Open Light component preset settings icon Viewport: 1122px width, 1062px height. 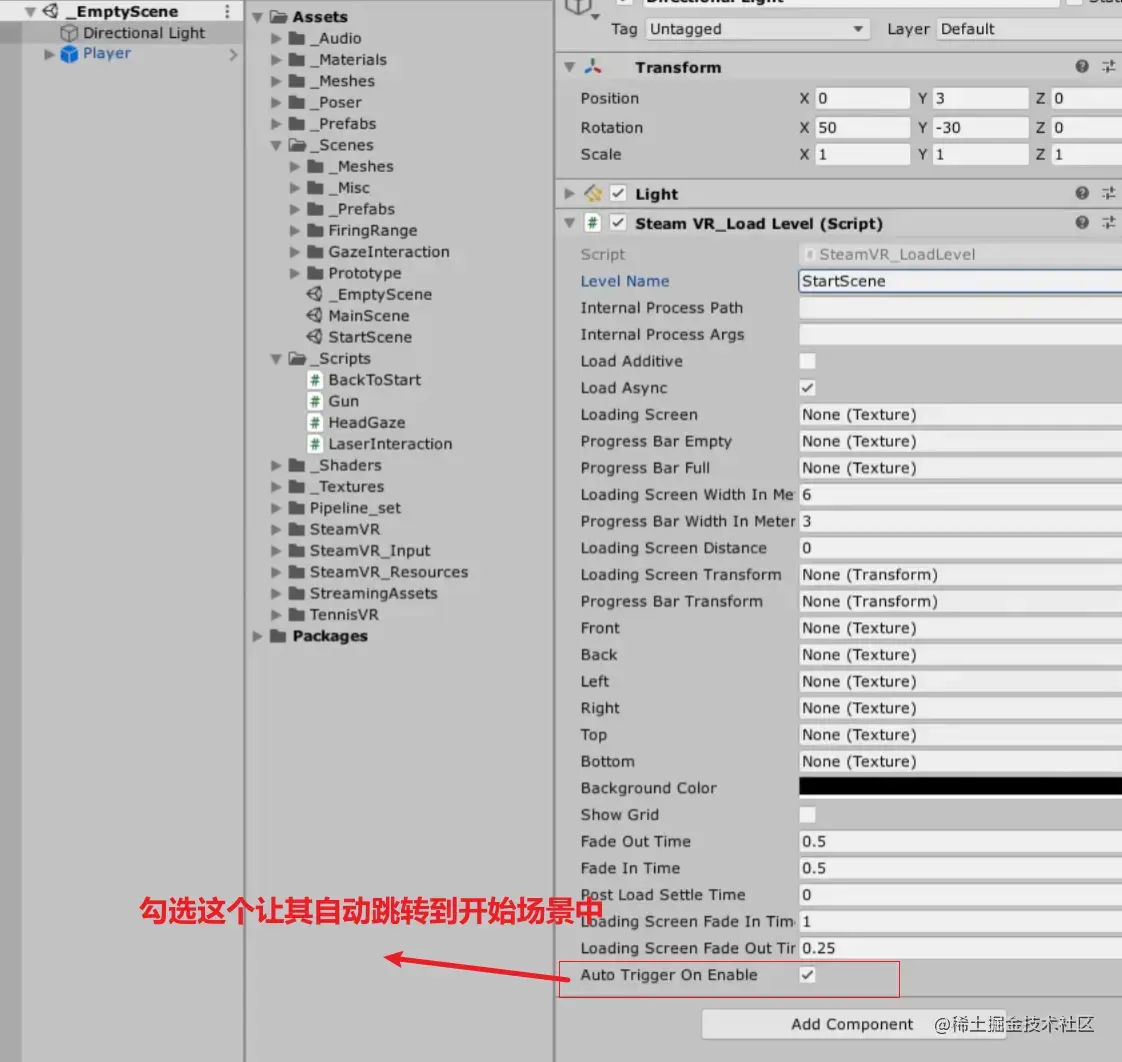(x=1108, y=193)
